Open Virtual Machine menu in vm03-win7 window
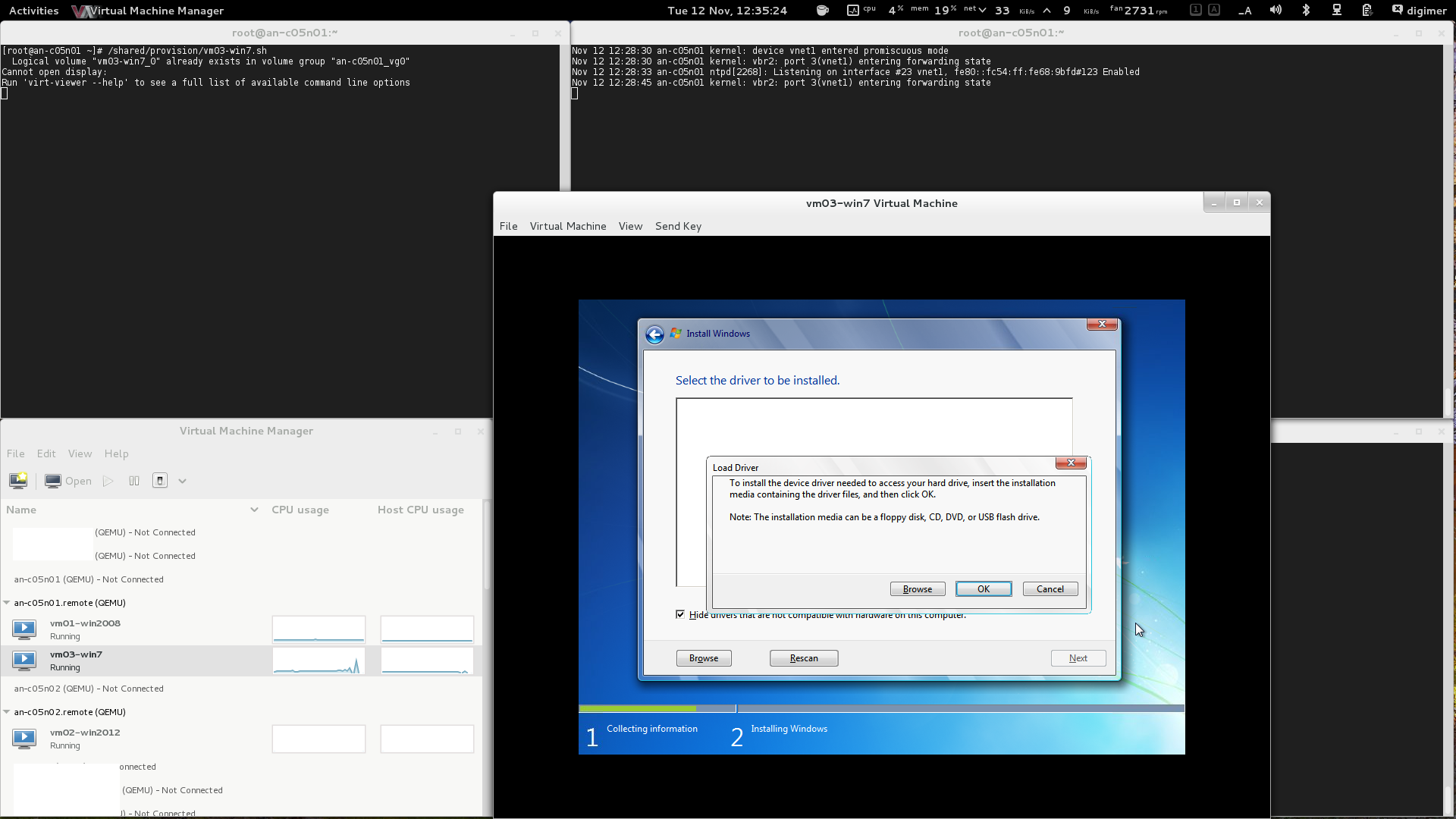 (x=568, y=226)
